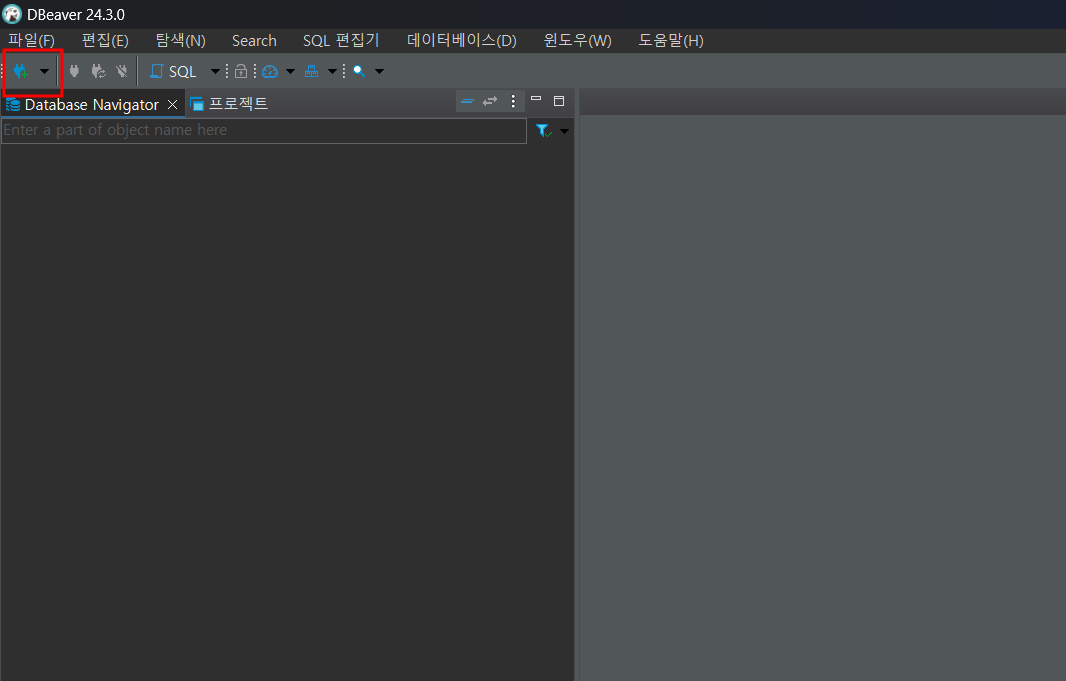Expand the dashboard gauge dropdown arrow

(x=290, y=71)
